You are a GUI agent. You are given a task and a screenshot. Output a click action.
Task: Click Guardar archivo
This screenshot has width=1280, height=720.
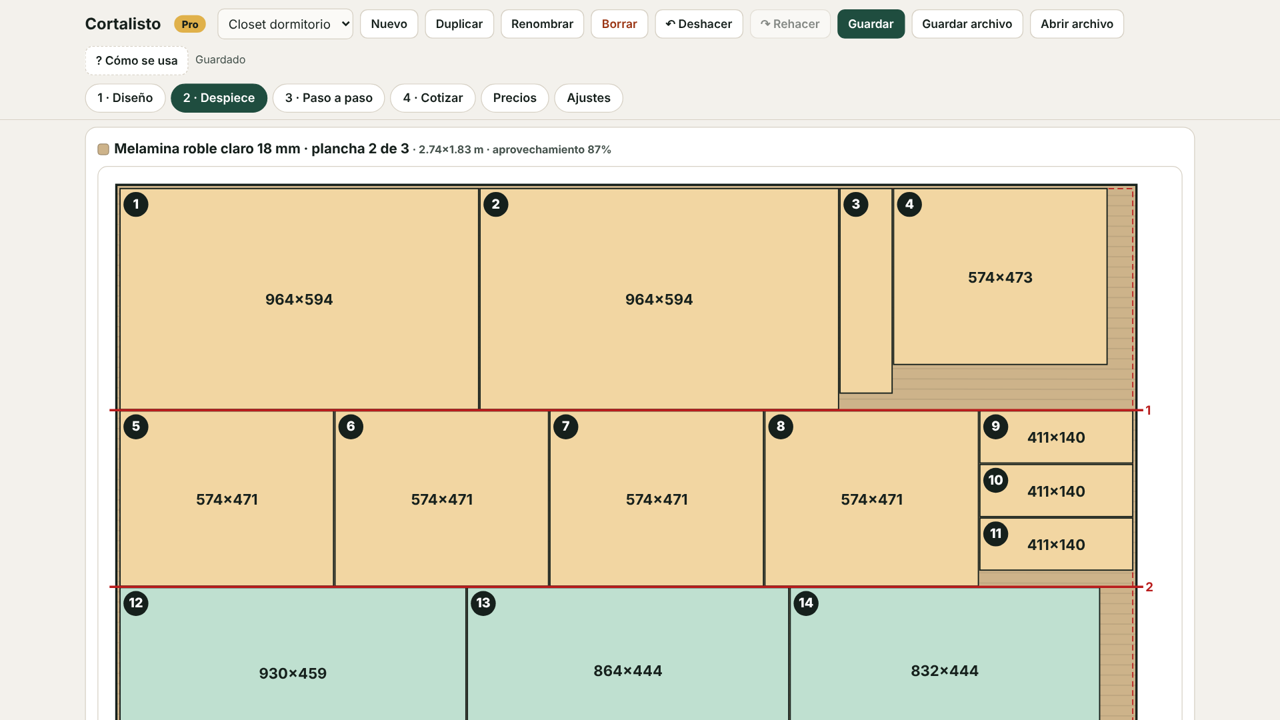(967, 24)
